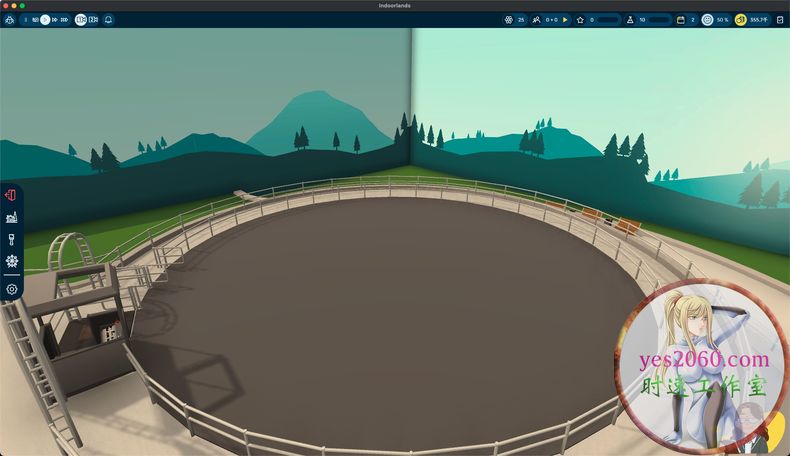Open the notifications bell
The image size is (790, 456).
pyautogui.click(x=108, y=19)
